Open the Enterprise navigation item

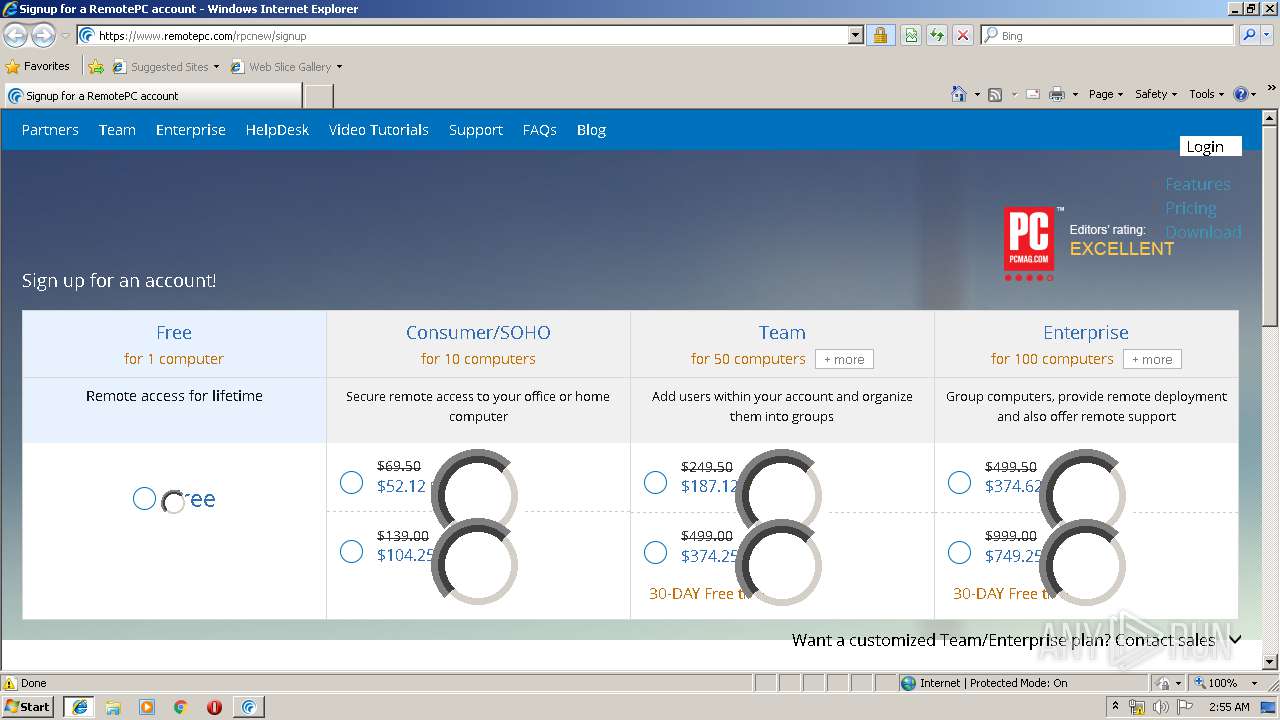pyautogui.click(x=190, y=130)
